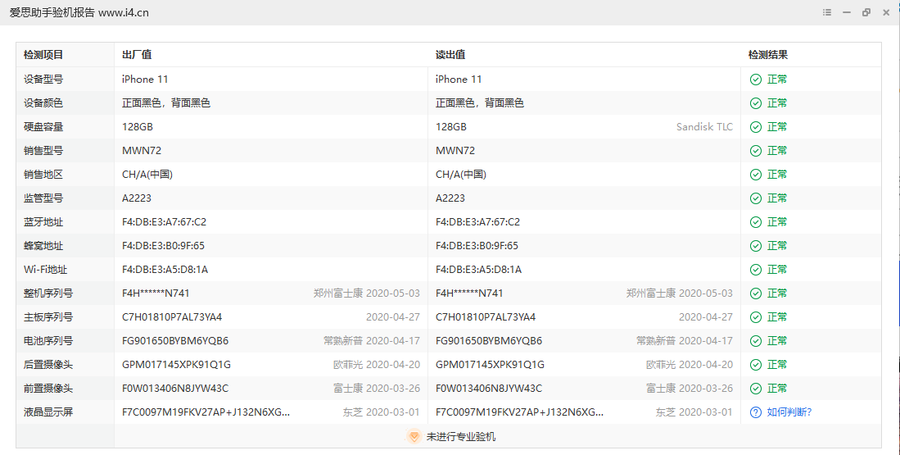Screen dimensions: 900x455
Task: Click the blue question mark icon
Action: coord(756,412)
